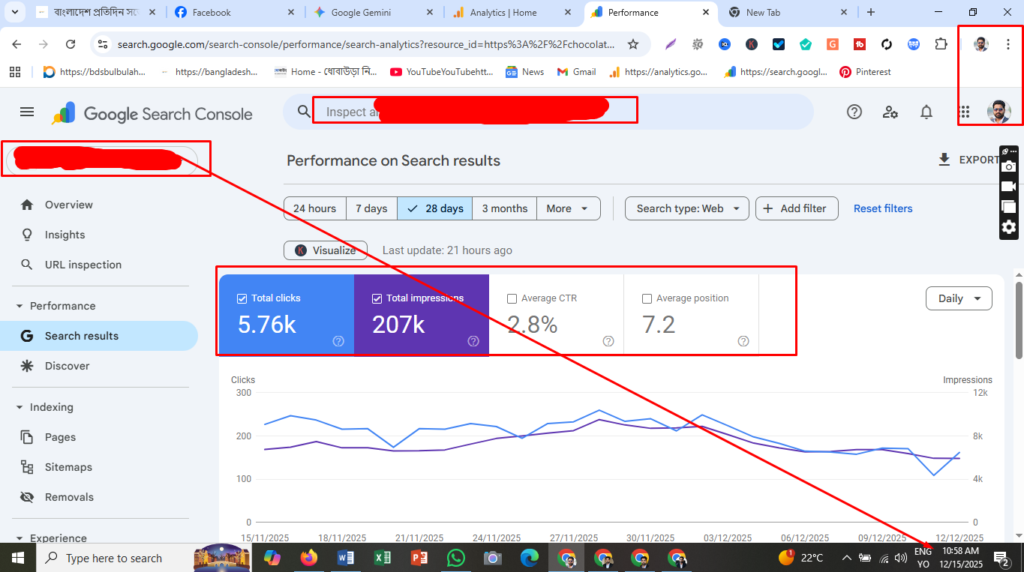Collapse the Experience section
The image size is (1024, 572).
point(19,538)
